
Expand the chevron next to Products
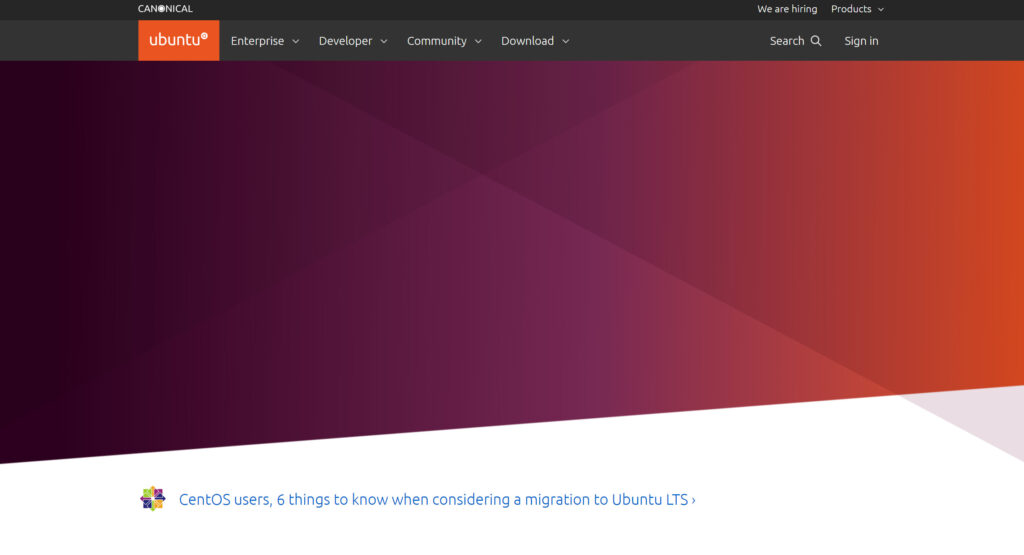tap(881, 10)
